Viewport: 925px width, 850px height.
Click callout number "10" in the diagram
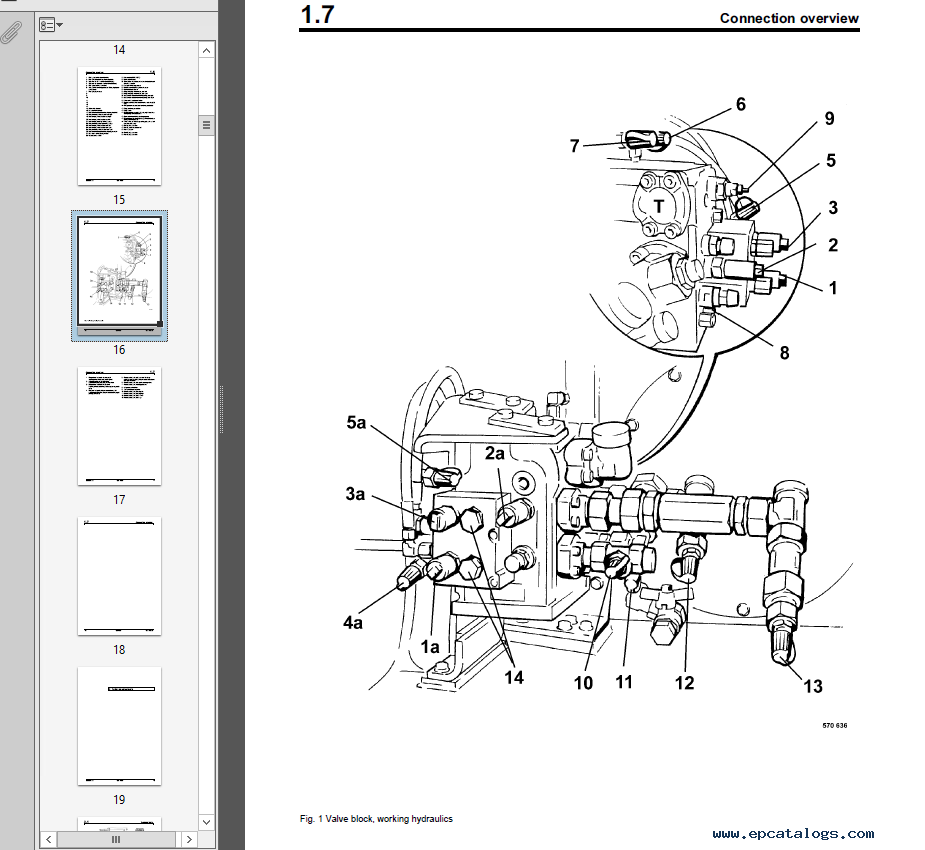tap(583, 683)
